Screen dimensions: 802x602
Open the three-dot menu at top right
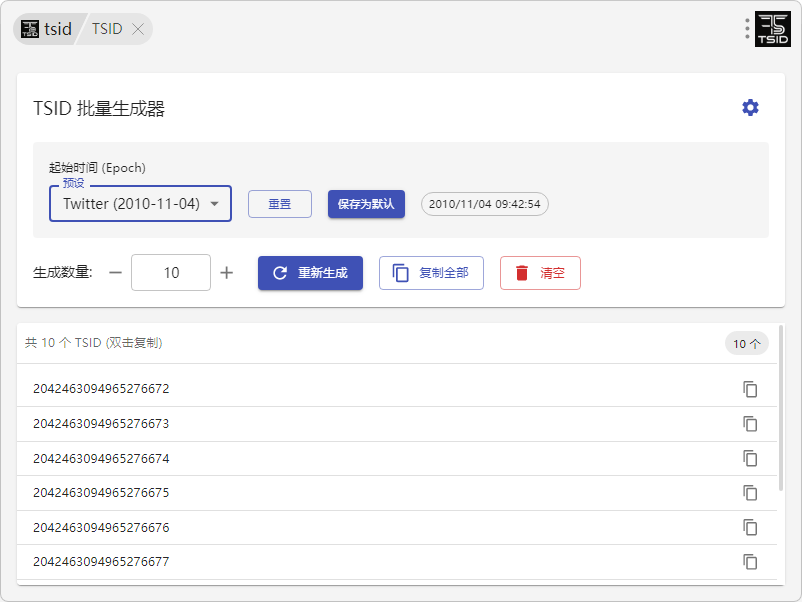pos(747,29)
